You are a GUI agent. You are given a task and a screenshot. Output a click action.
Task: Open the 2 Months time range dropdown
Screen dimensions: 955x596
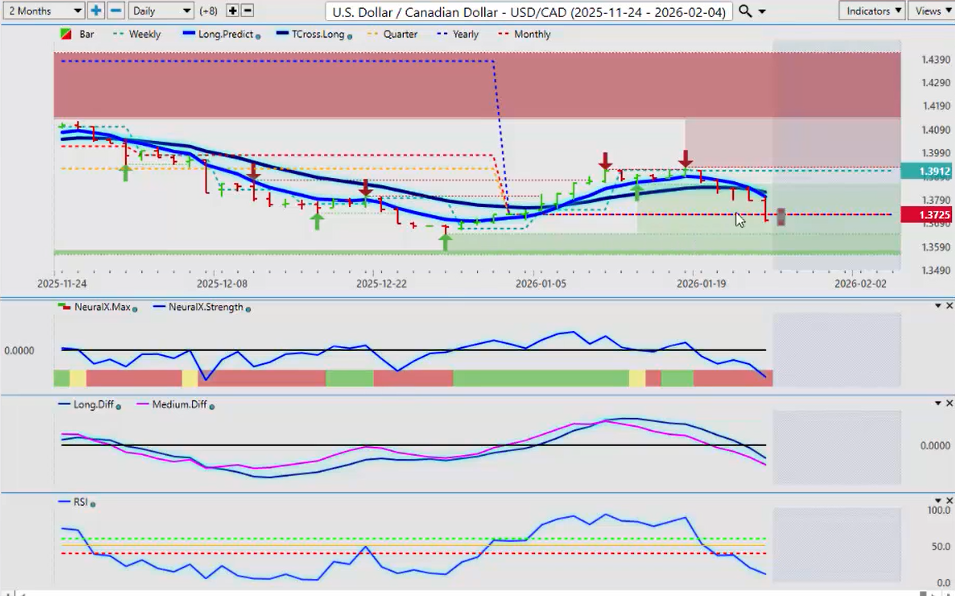click(43, 10)
